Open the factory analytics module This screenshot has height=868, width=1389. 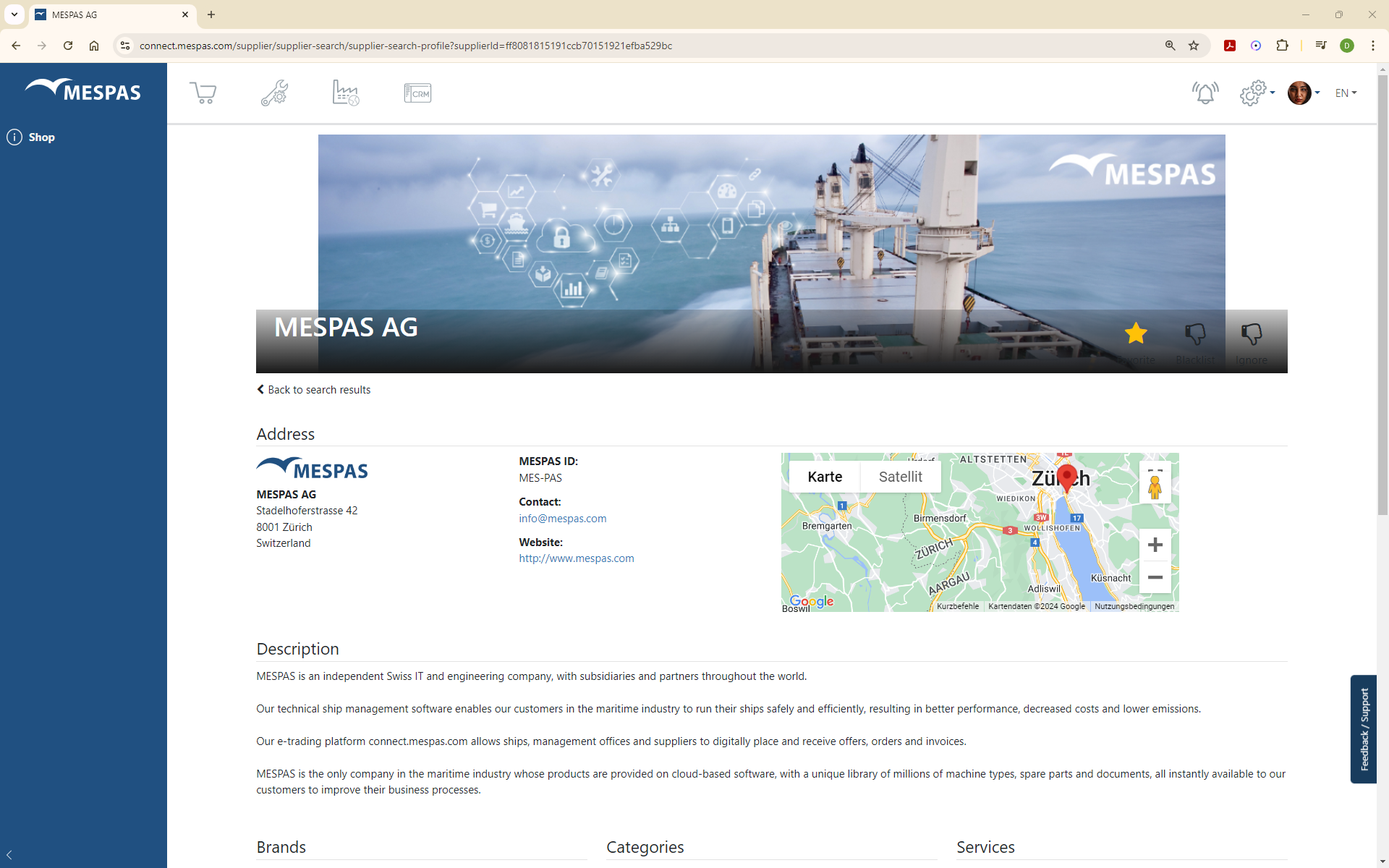click(346, 93)
